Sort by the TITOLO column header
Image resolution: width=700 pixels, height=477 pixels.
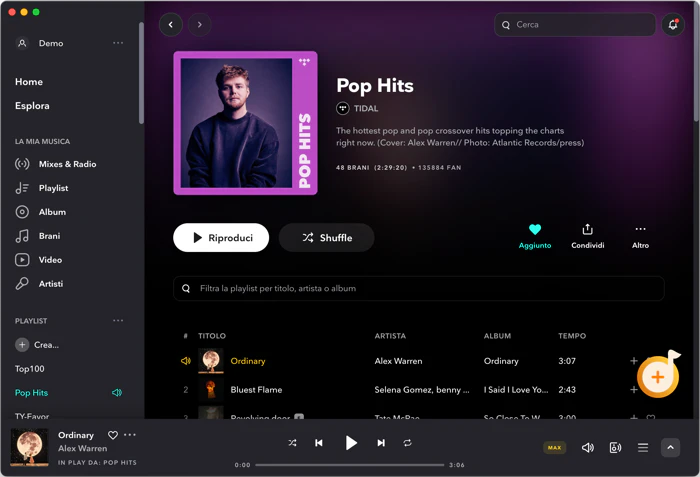(212, 336)
